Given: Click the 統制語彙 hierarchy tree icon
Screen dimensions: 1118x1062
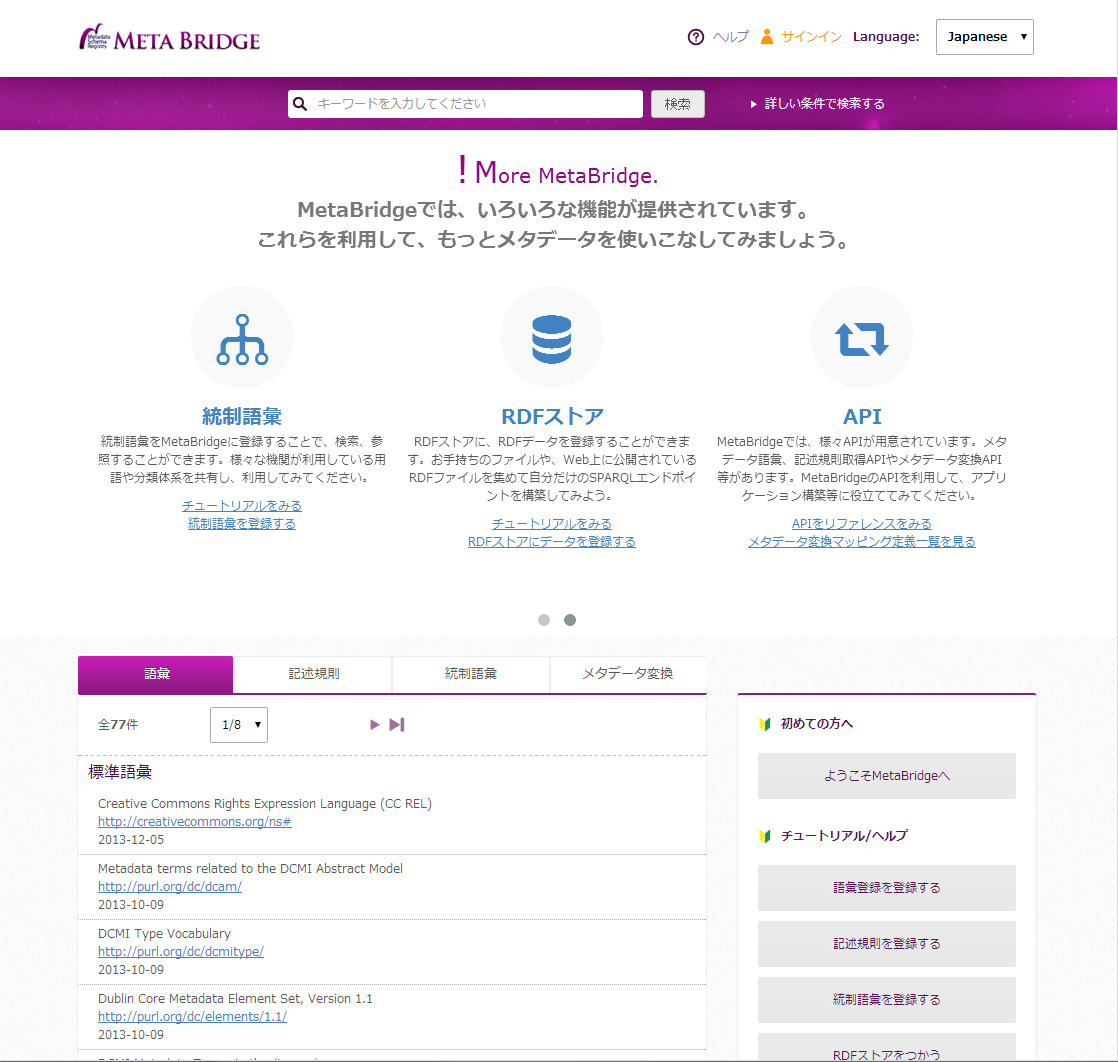Looking at the screenshot, I should click(x=242, y=339).
